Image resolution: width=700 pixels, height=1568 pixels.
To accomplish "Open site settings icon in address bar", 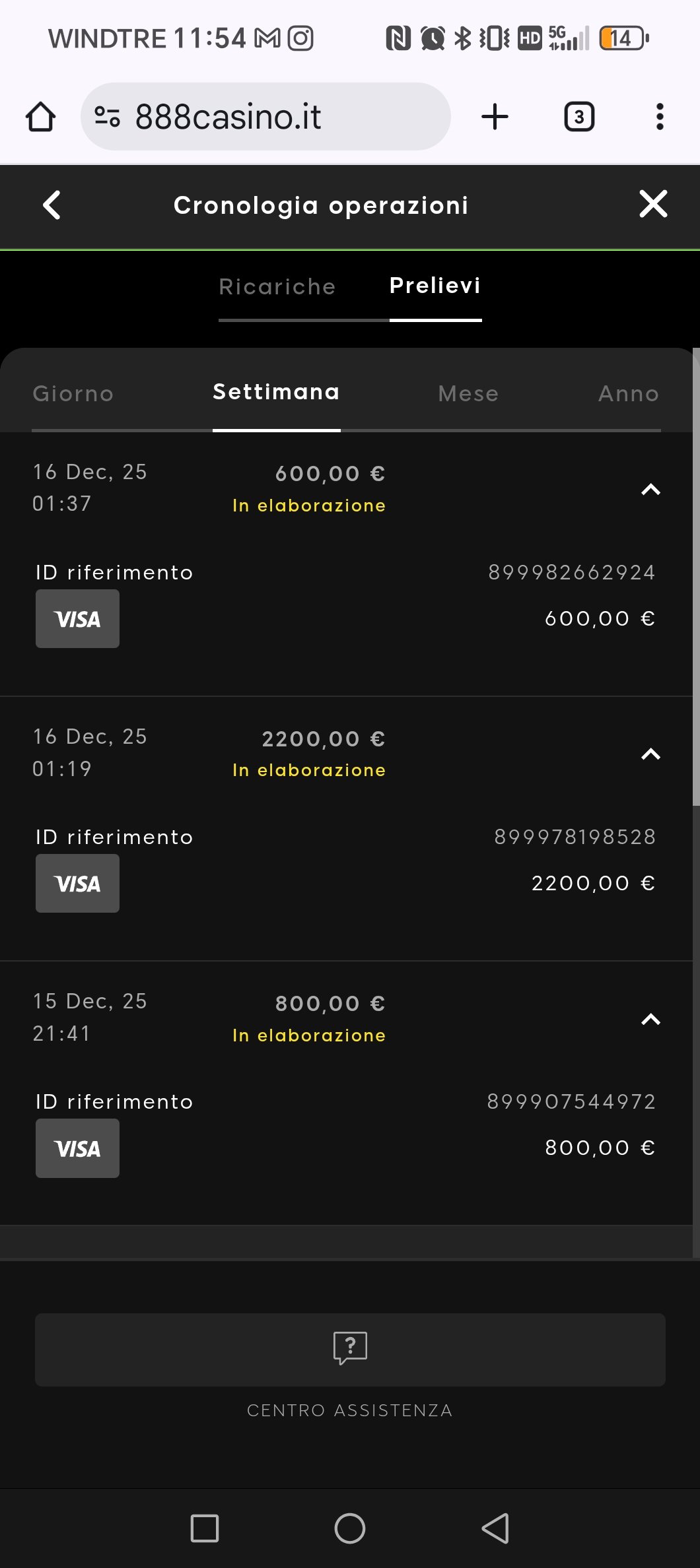I will [x=108, y=117].
